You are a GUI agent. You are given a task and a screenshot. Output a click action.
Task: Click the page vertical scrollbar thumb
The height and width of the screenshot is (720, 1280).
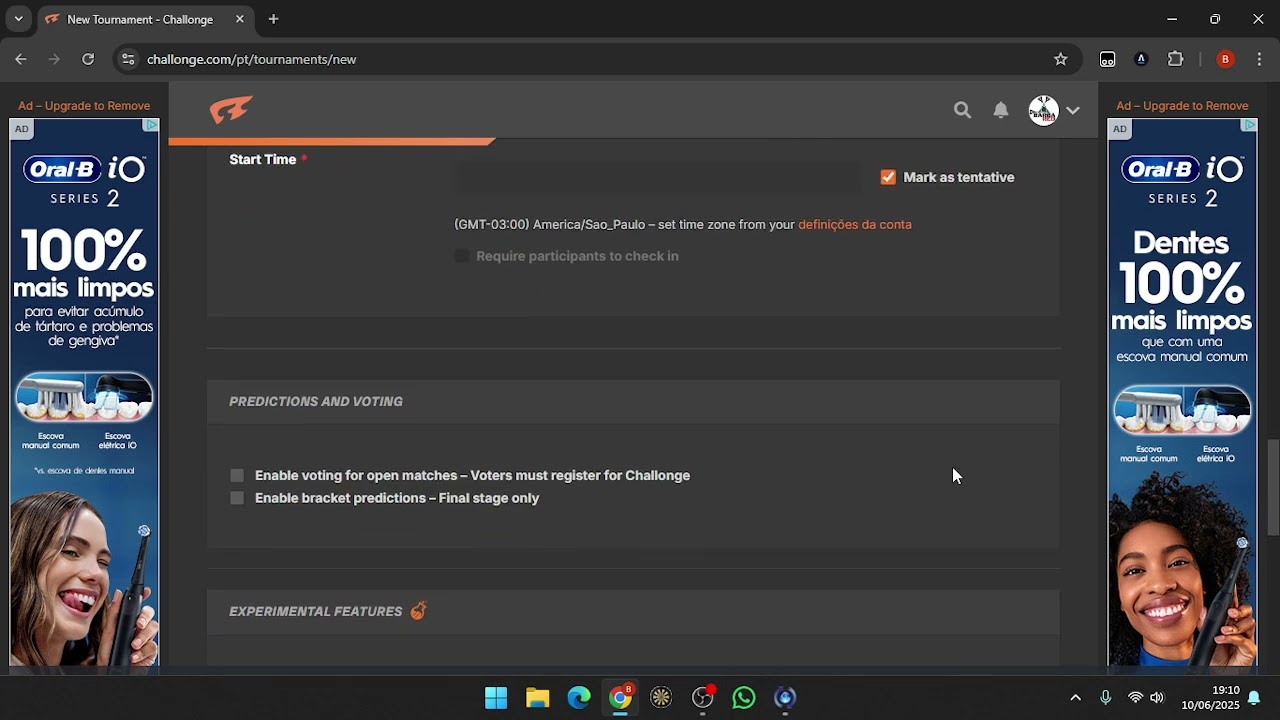1273,488
